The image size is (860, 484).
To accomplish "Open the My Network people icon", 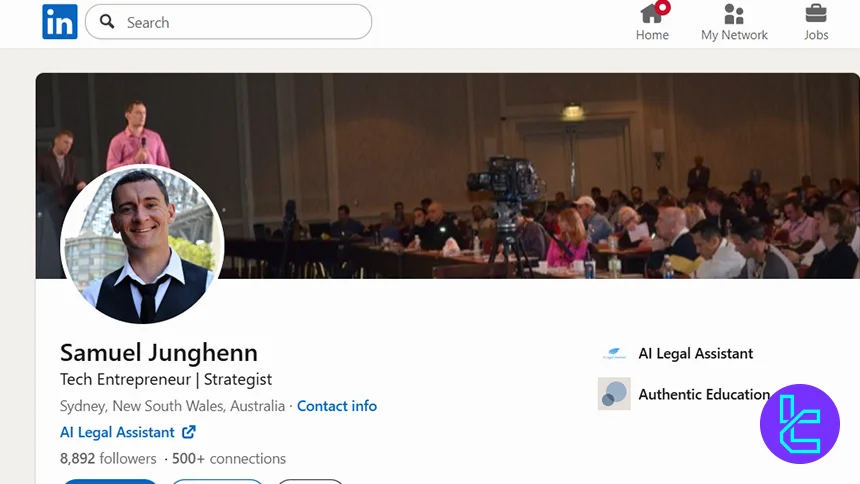I will click(x=734, y=13).
